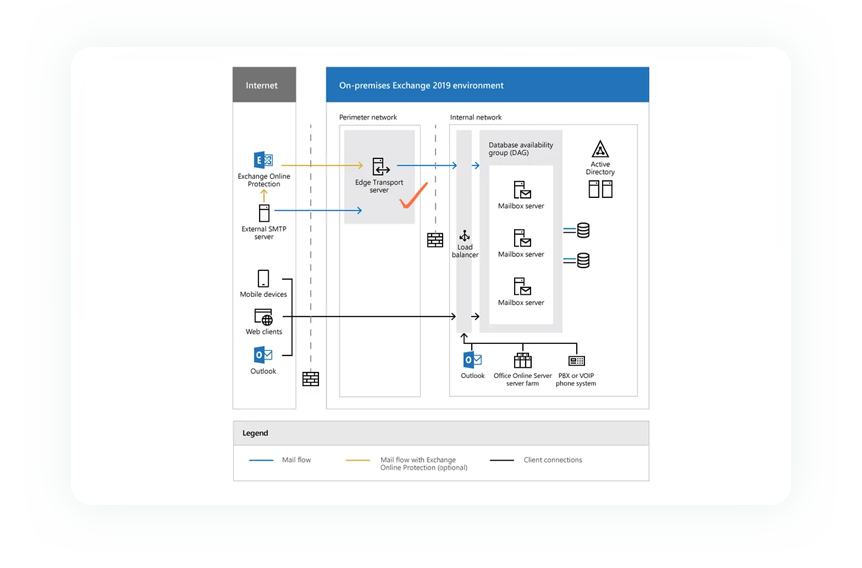Click the Outlook icon in the internal network
862x568 pixels.
point(472,361)
